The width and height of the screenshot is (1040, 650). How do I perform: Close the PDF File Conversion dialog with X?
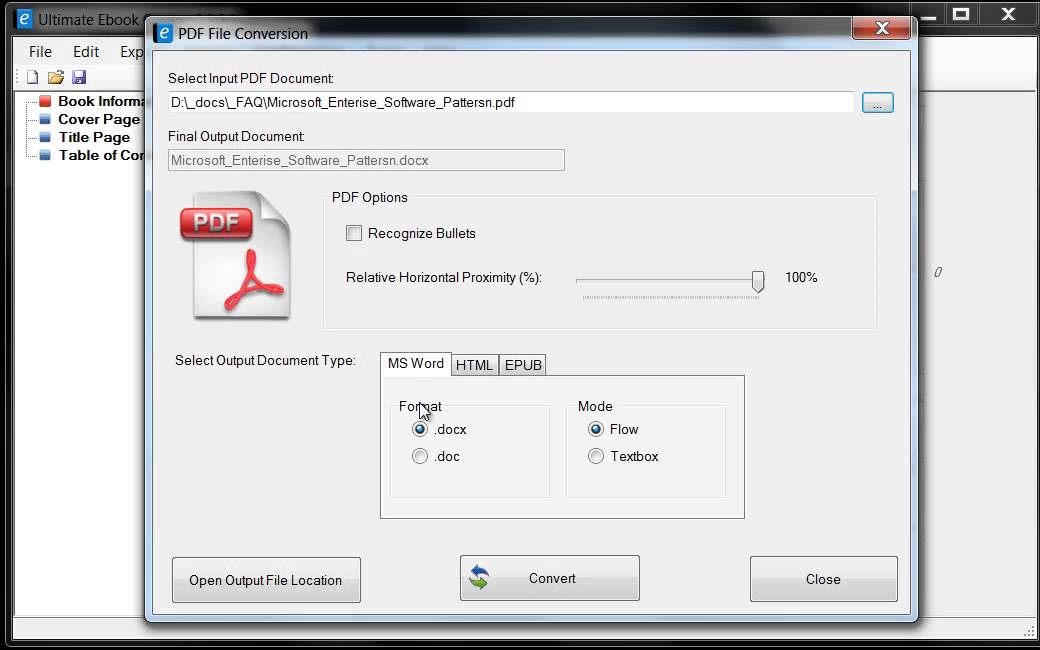pos(881,28)
